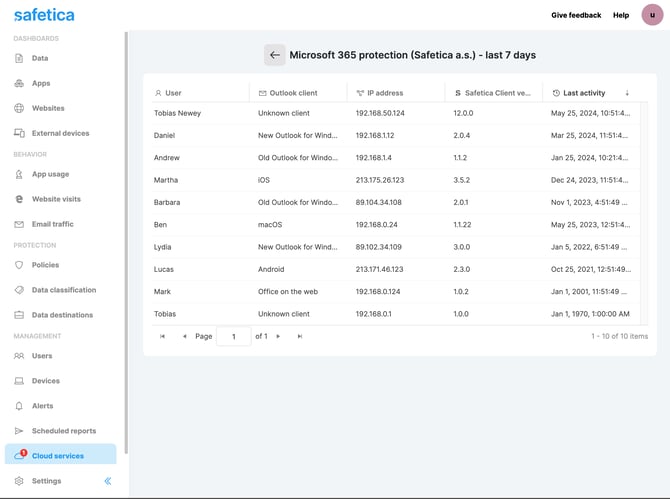This screenshot has width=670, height=499.
Task: Open Cloud services with notification badge
Action: click(58, 456)
